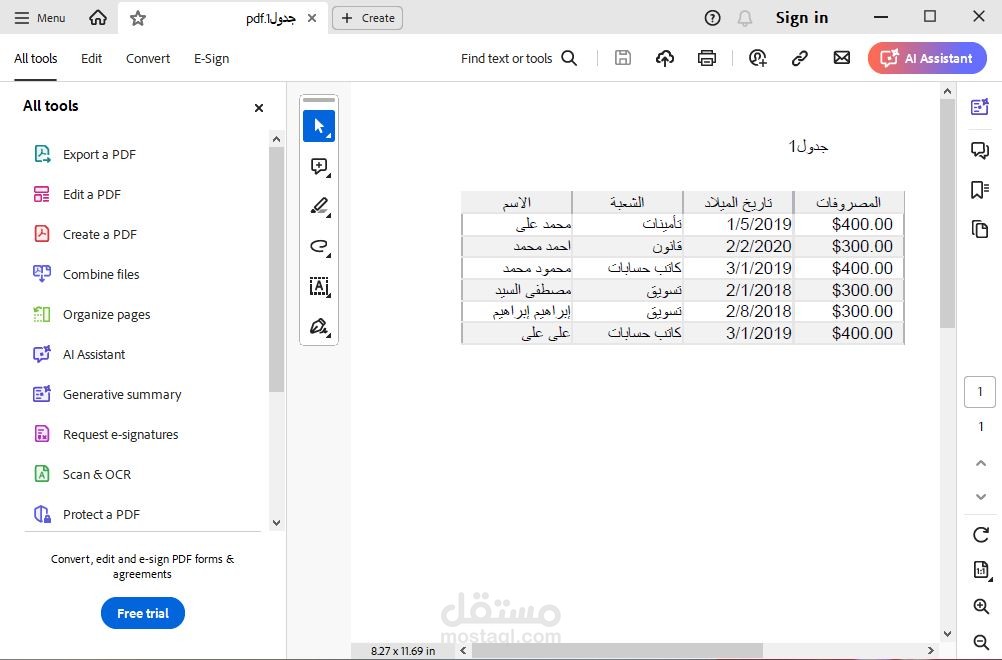Open the Convert tab

(x=148, y=58)
